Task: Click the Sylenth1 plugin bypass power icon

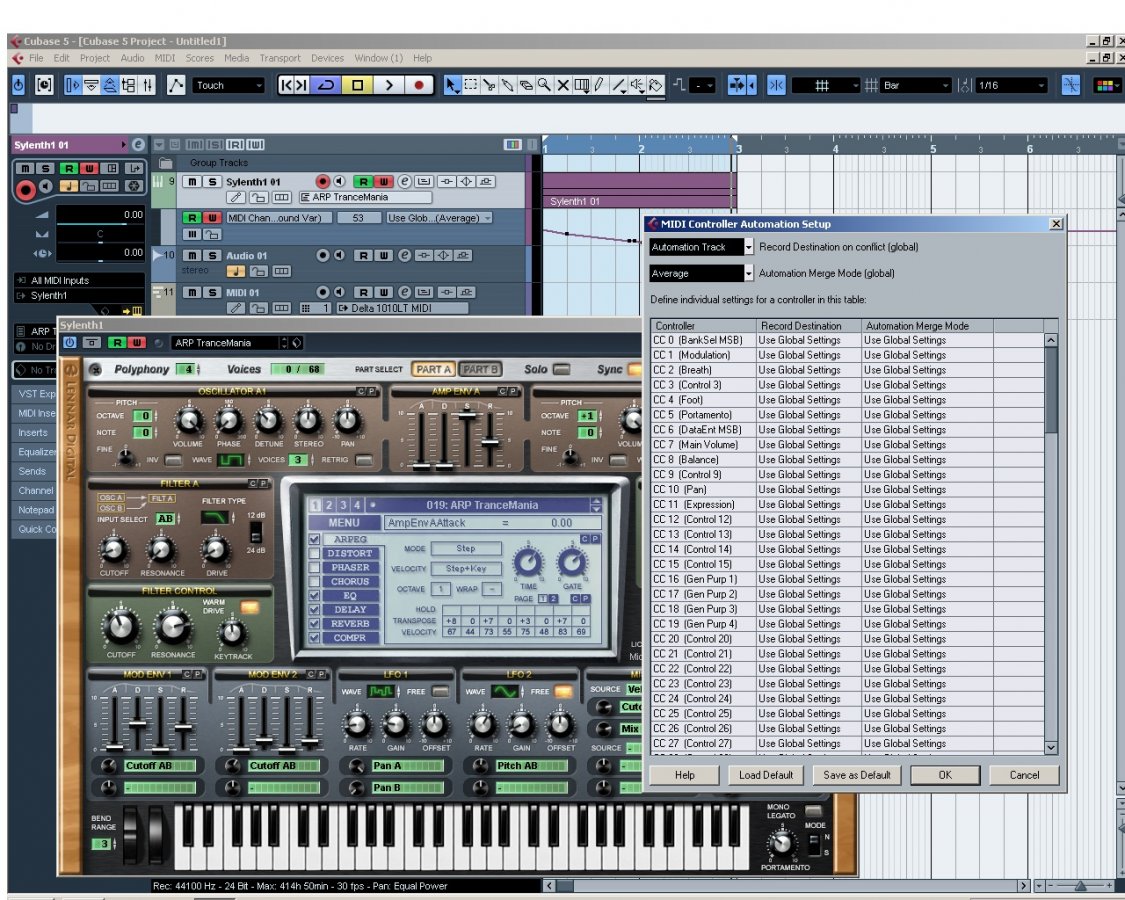Action: 70,343
